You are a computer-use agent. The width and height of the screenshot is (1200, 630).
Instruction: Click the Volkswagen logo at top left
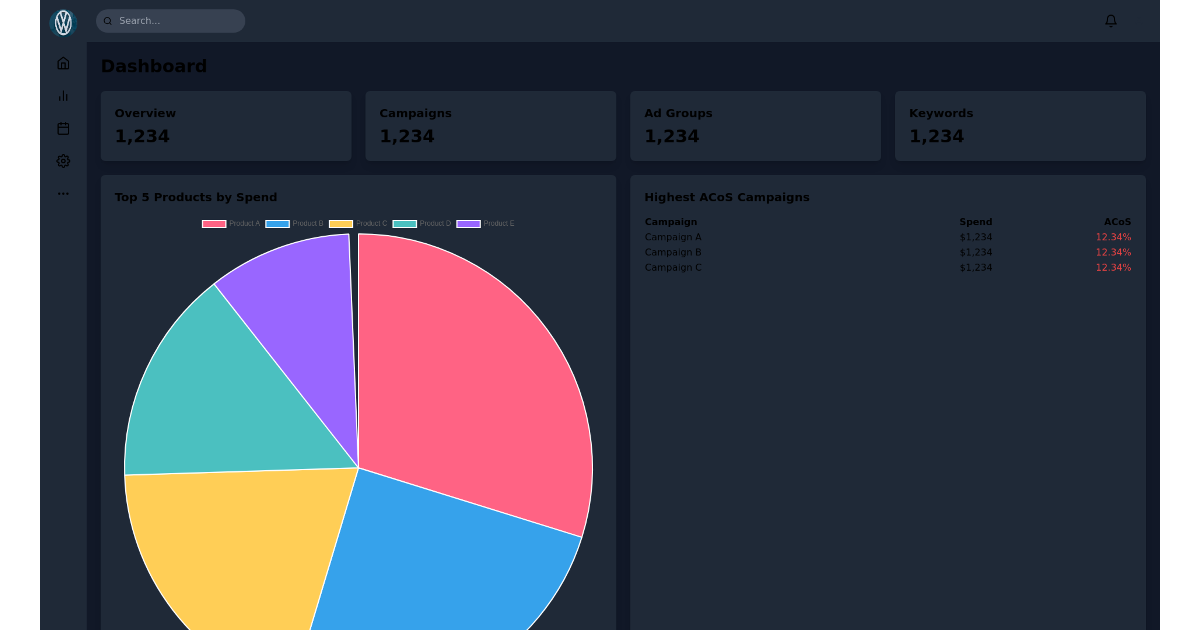[62, 22]
